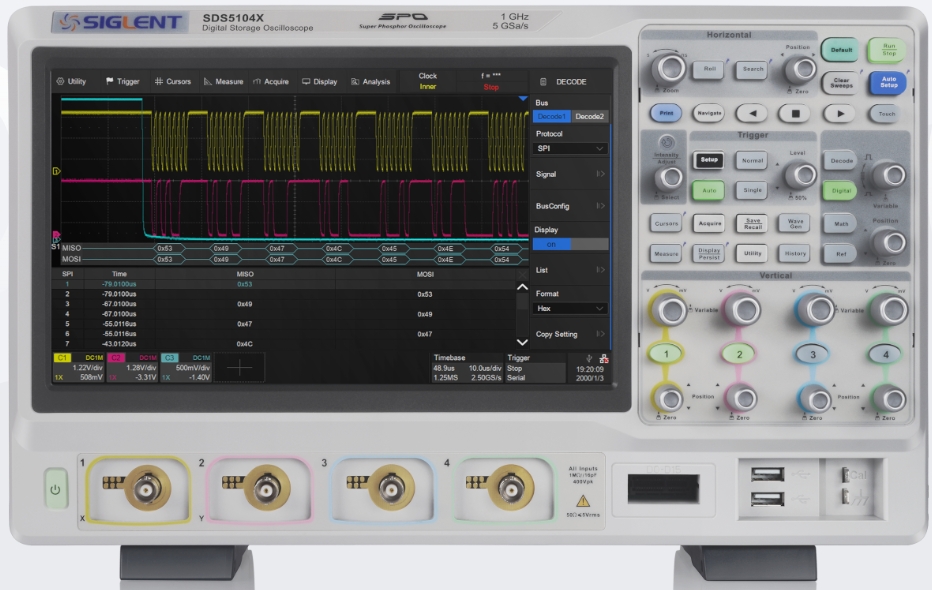
Task: Open the Protocol SPI dropdown
Action: click(570, 149)
